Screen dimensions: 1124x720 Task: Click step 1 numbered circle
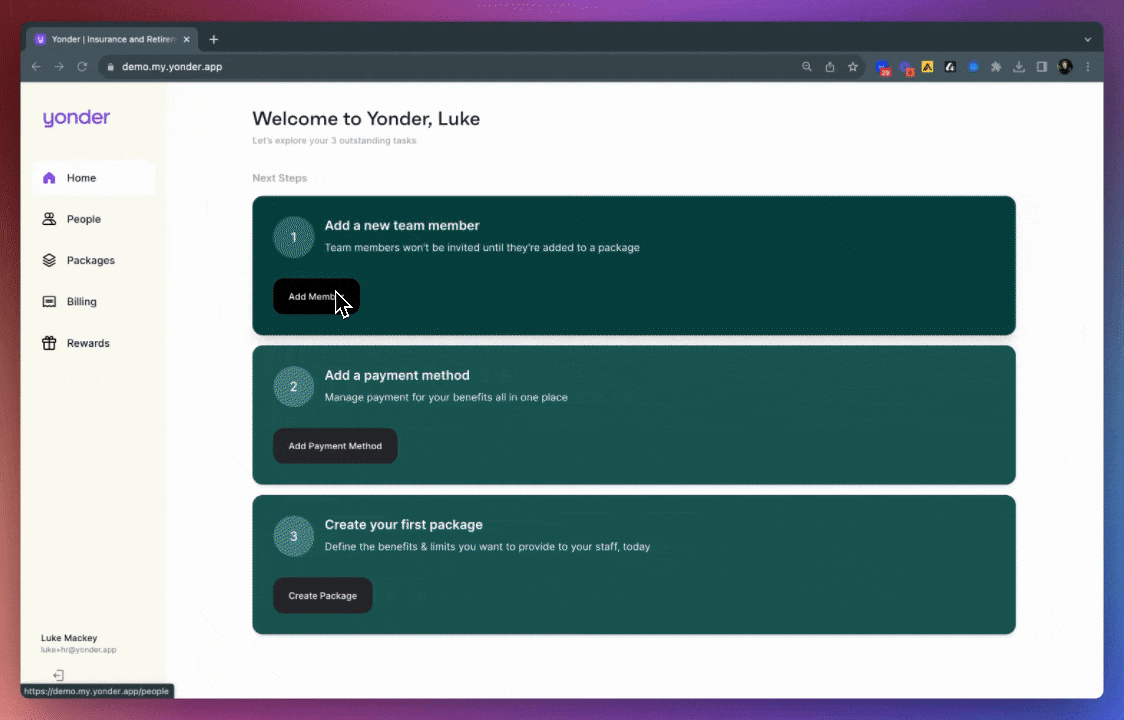coord(293,237)
